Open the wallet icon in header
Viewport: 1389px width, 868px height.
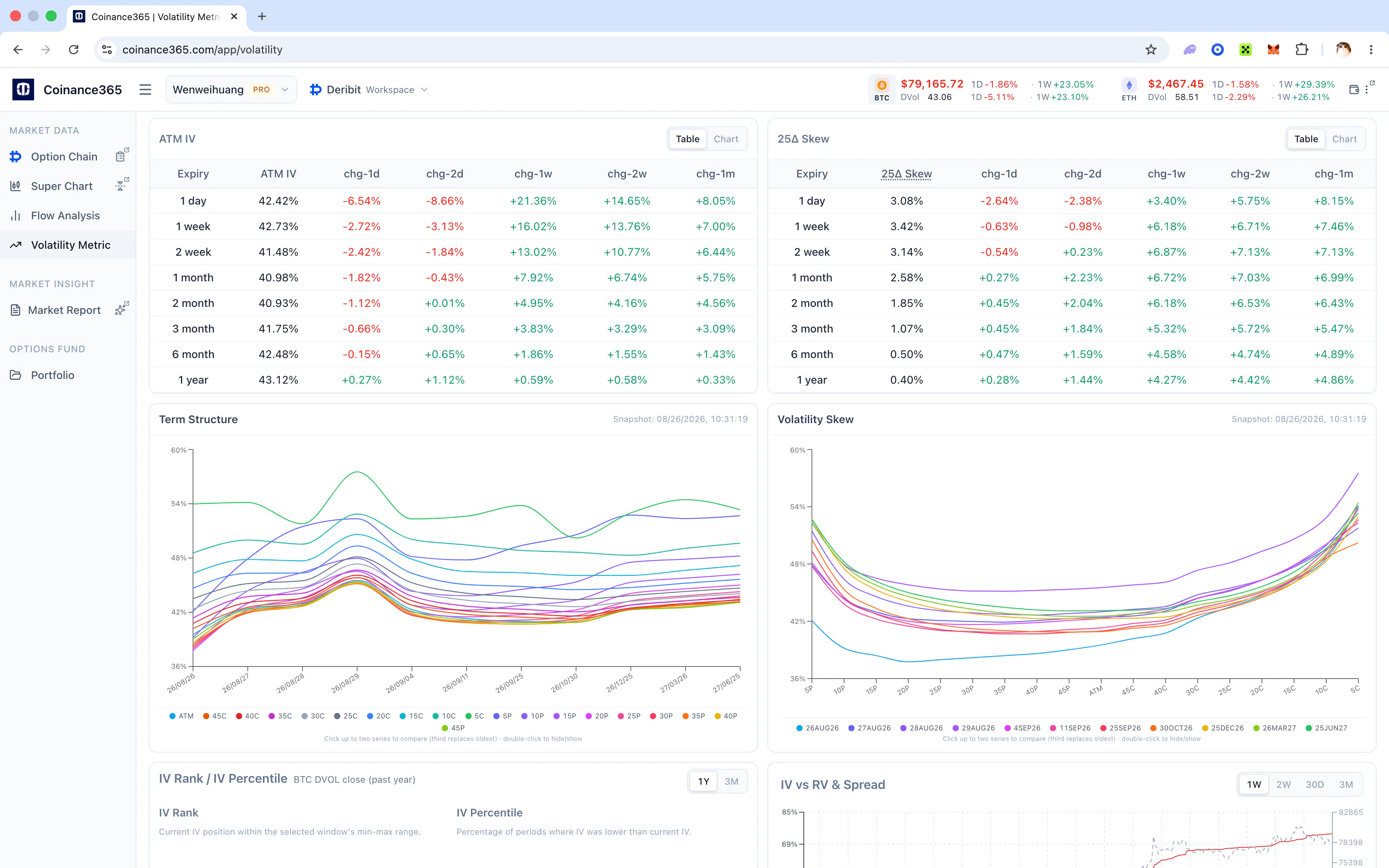coord(1354,90)
